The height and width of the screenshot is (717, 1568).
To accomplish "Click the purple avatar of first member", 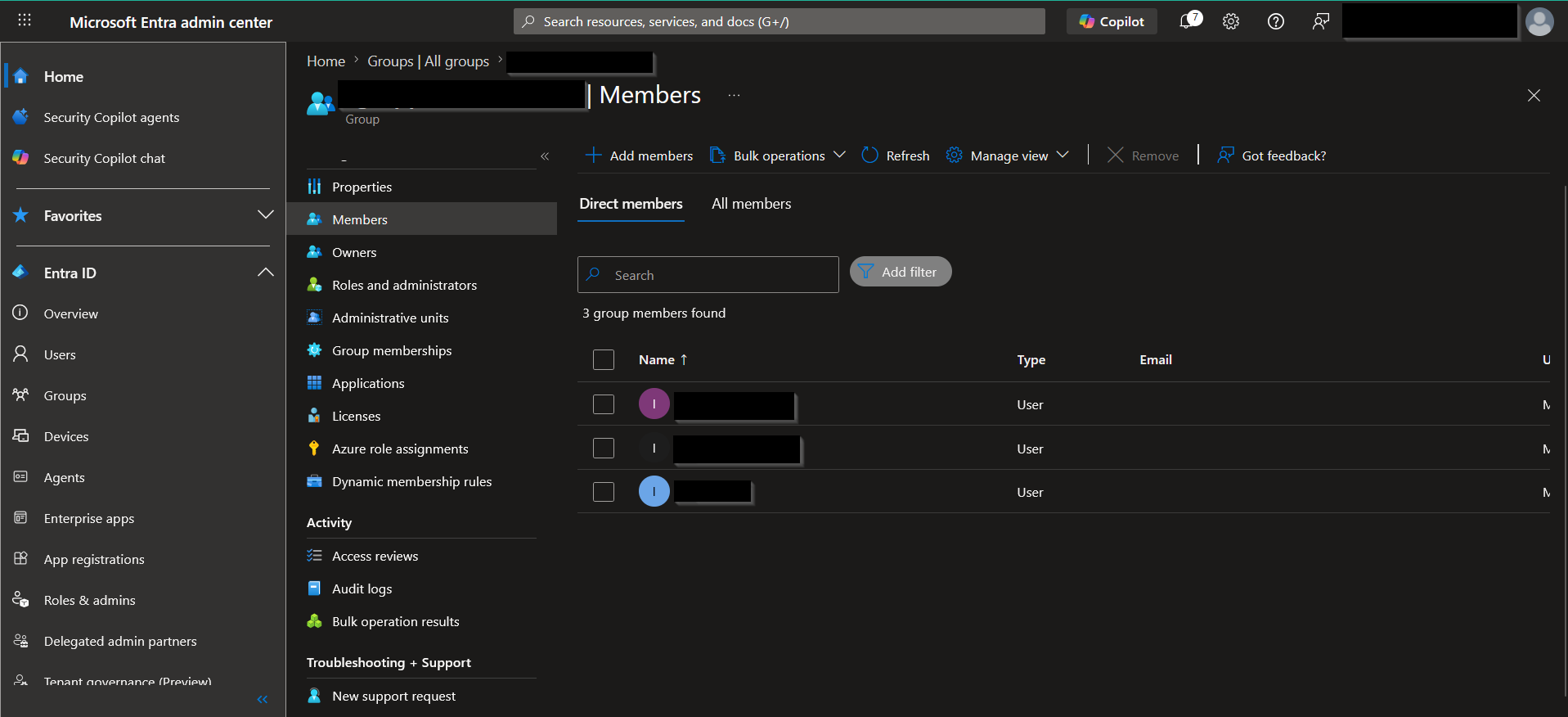I will [654, 404].
